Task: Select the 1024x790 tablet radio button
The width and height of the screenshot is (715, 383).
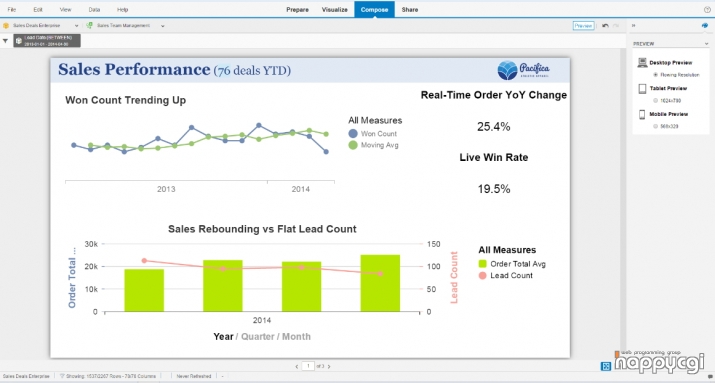Action: [x=656, y=100]
